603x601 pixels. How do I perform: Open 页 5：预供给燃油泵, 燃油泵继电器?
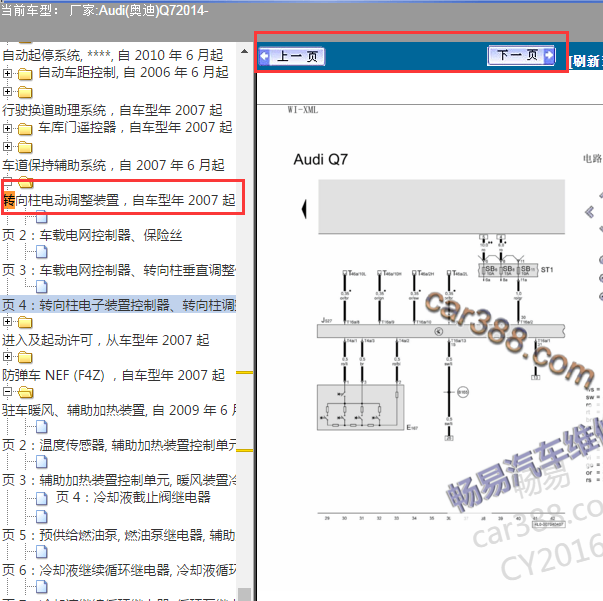pyautogui.click(x=118, y=535)
